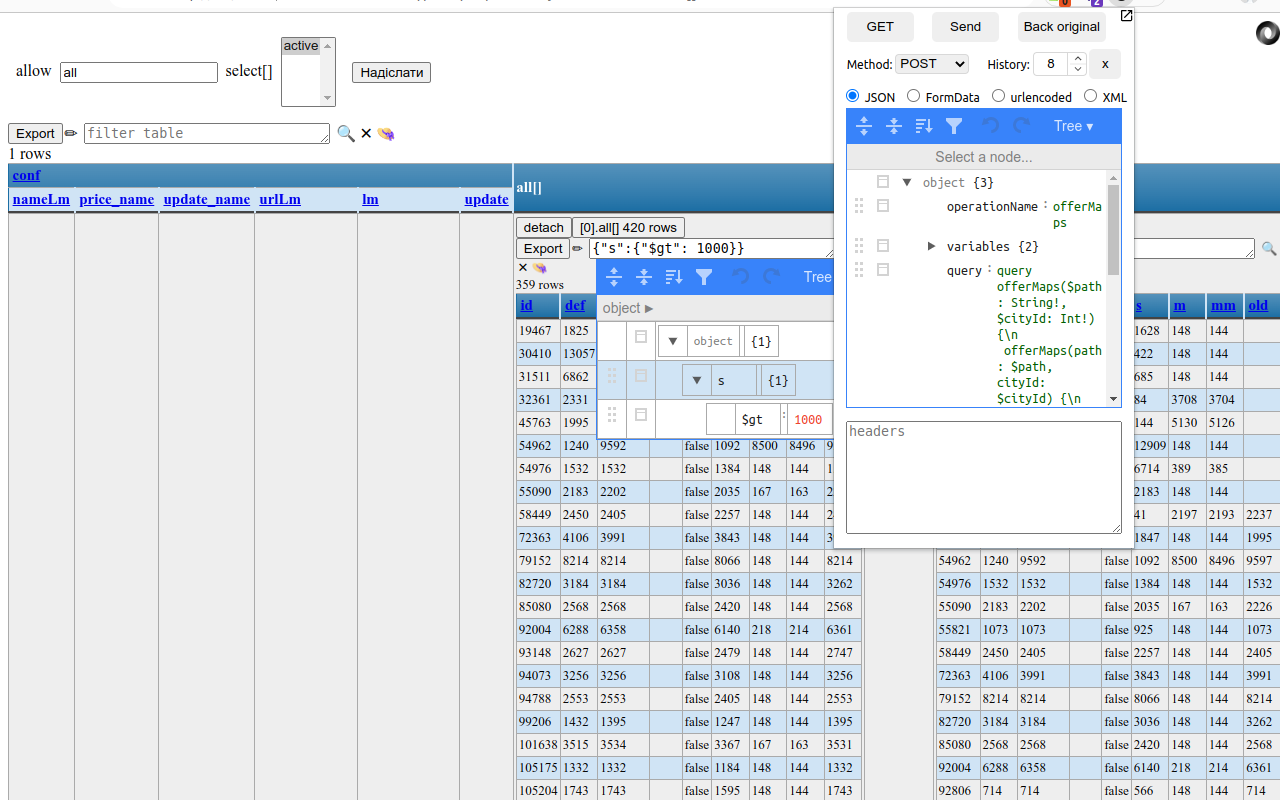Click object breadcrumb arrow in filter editor
This screenshot has height=800, width=1280.
(649, 309)
